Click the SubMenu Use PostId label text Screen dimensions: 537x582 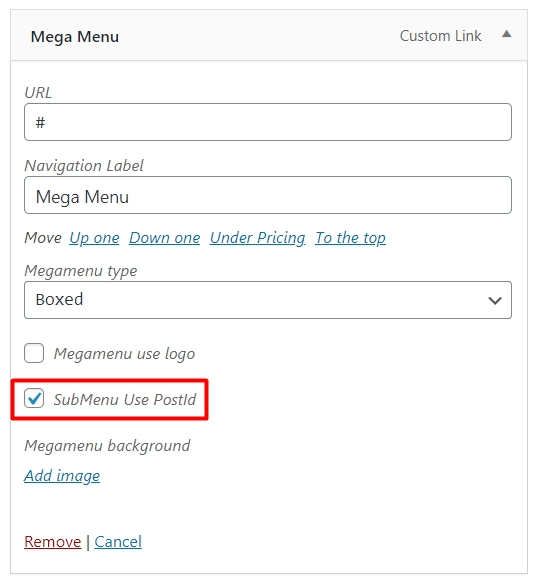coord(125,400)
